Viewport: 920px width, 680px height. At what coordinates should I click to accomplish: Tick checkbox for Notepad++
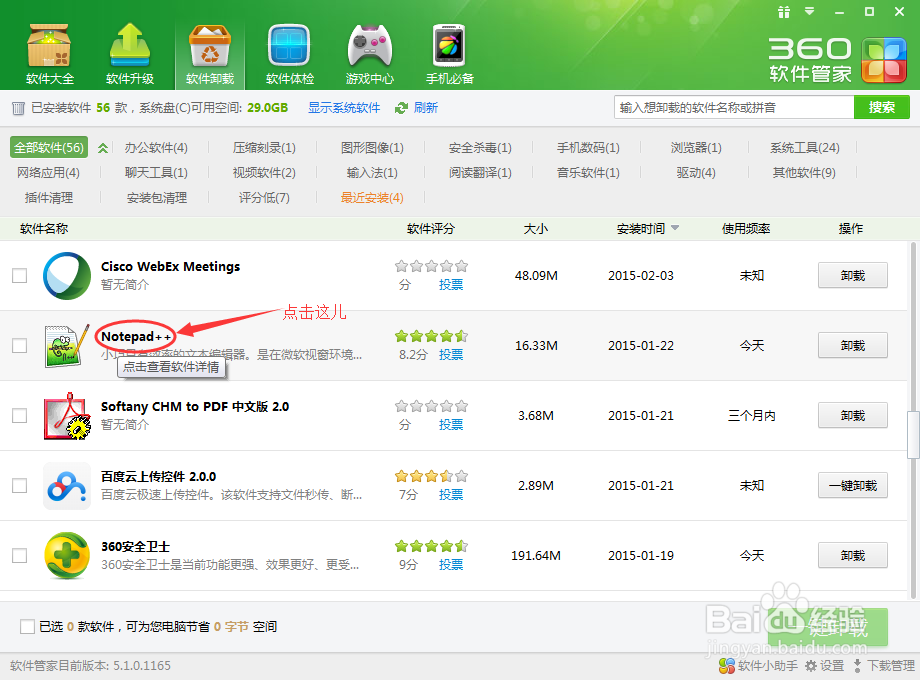(x=19, y=346)
